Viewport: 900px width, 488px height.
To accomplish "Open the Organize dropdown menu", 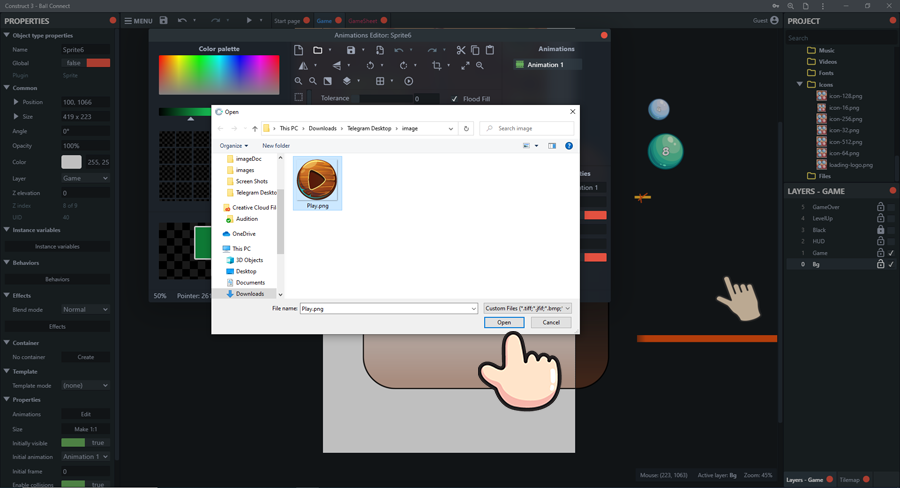I will point(233,146).
